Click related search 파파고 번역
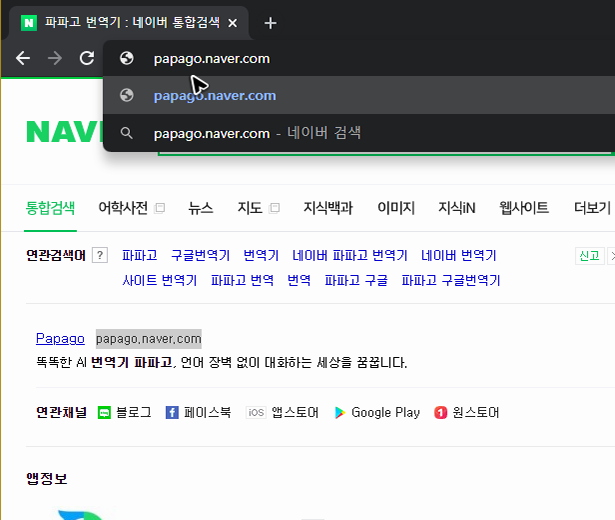This screenshot has width=615, height=520. (242, 280)
